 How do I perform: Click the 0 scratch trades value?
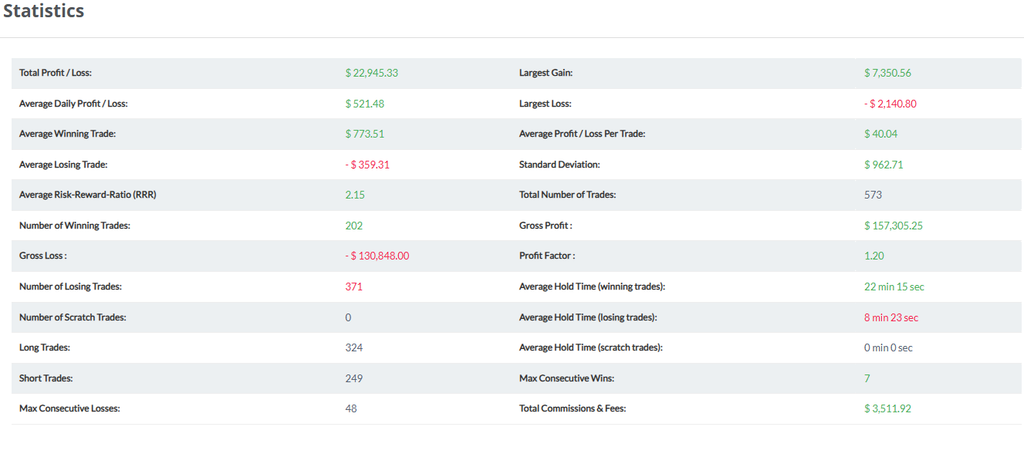[x=348, y=317]
